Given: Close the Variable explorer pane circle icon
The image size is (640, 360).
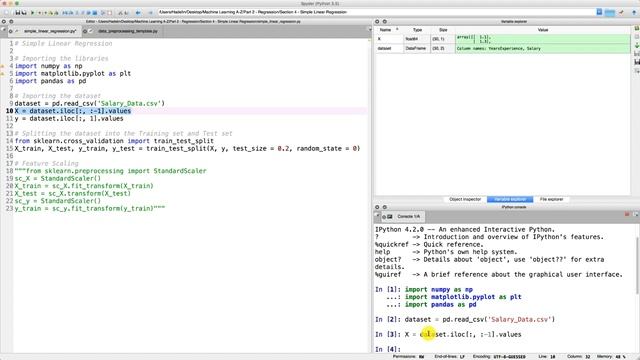Looking at the screenshot, I should pos(377,21).
